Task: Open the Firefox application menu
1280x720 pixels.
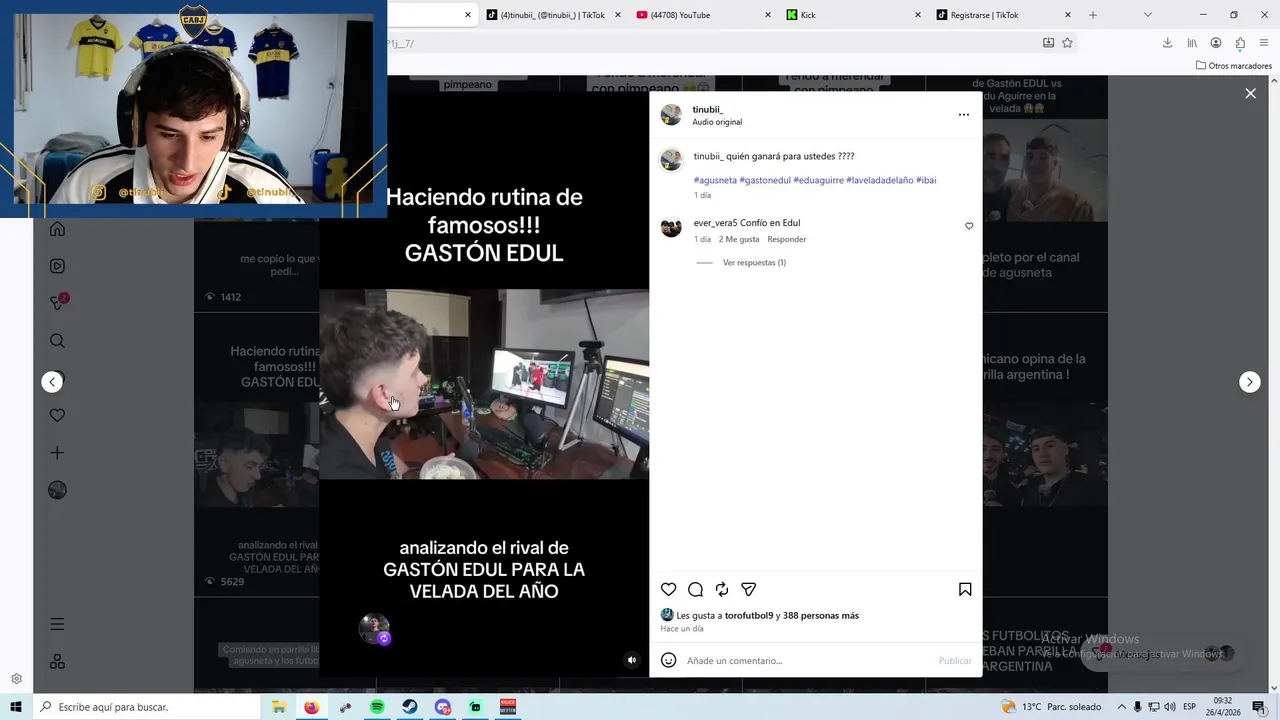Action: click(1264, 43)
